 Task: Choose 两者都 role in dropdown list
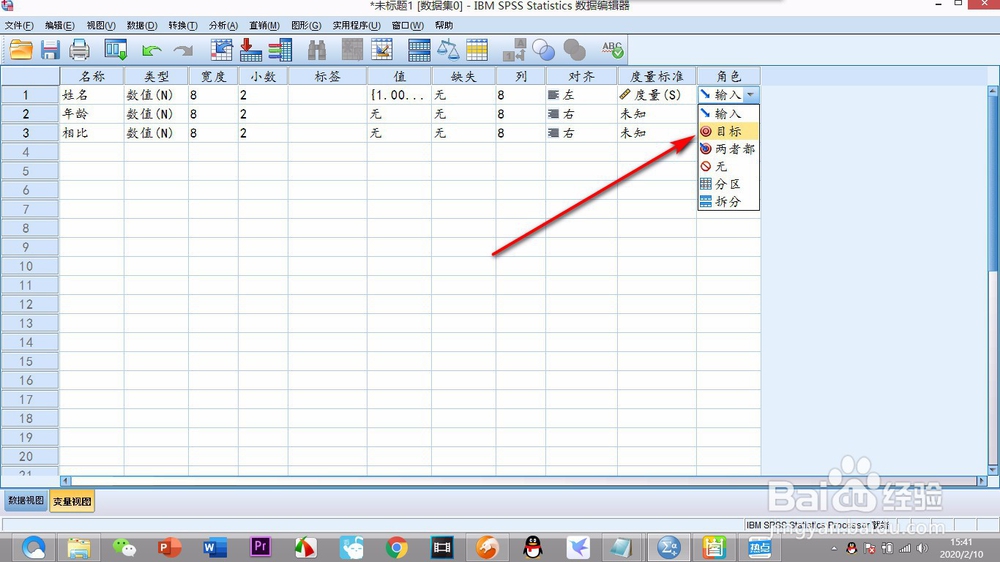tap(728, 149)
